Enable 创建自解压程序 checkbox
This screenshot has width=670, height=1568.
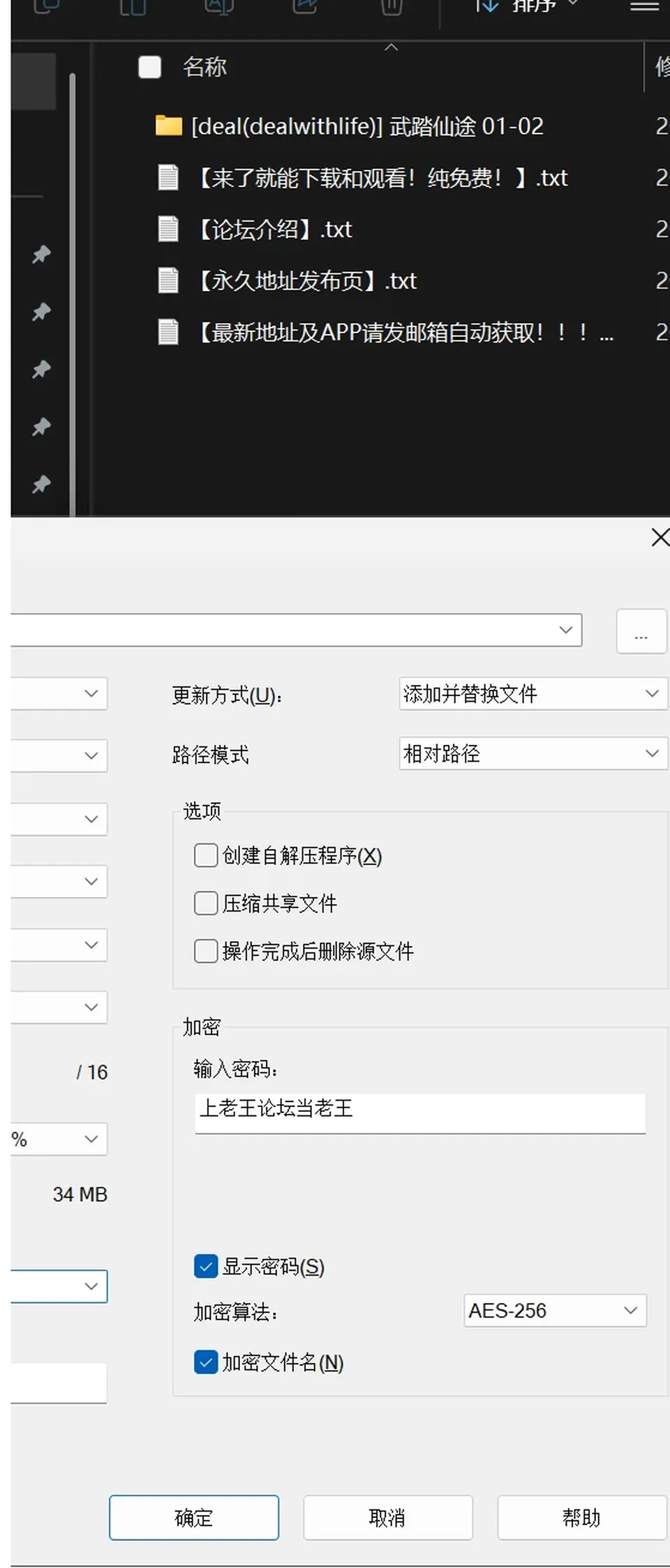pos(206,855)
